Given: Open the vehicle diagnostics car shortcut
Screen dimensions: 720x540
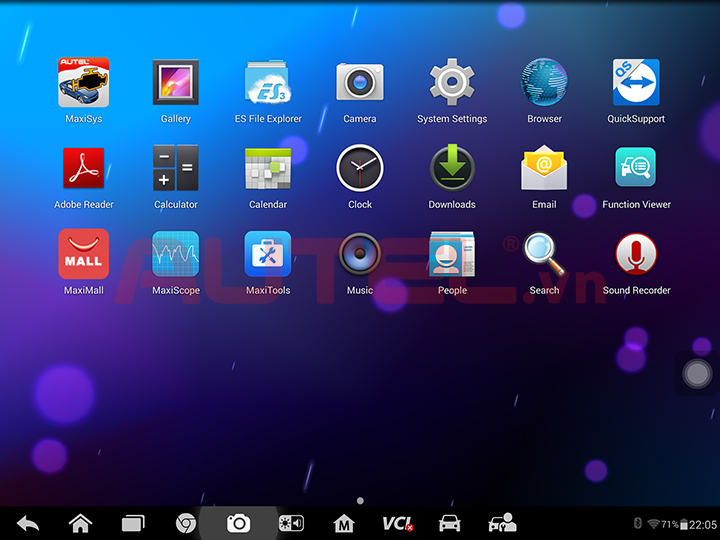Looking at the screenshot, I should point(450,523).
